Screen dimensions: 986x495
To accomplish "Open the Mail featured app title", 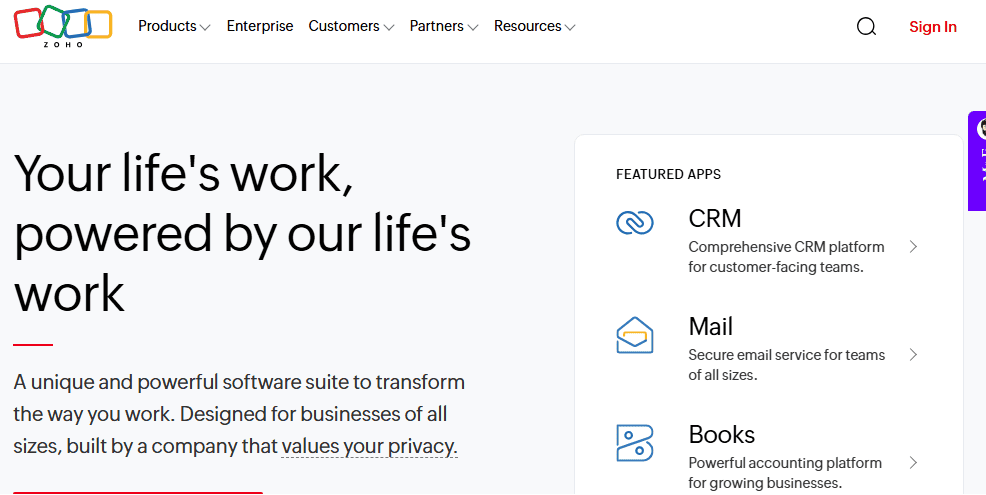I will tap(711, 326).
